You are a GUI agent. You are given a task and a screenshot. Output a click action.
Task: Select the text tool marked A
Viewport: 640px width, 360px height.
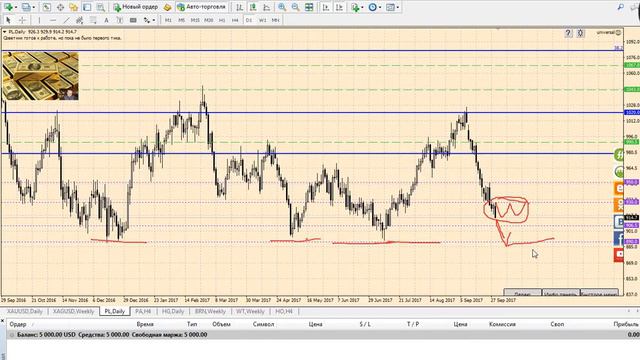coord(106,20)
